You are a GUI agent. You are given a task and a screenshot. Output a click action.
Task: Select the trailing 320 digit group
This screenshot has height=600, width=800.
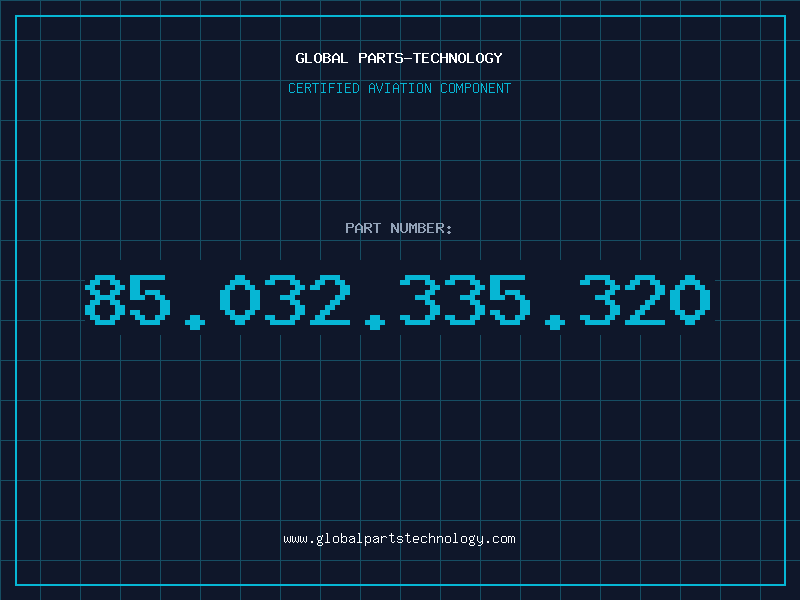pos(645,300)
